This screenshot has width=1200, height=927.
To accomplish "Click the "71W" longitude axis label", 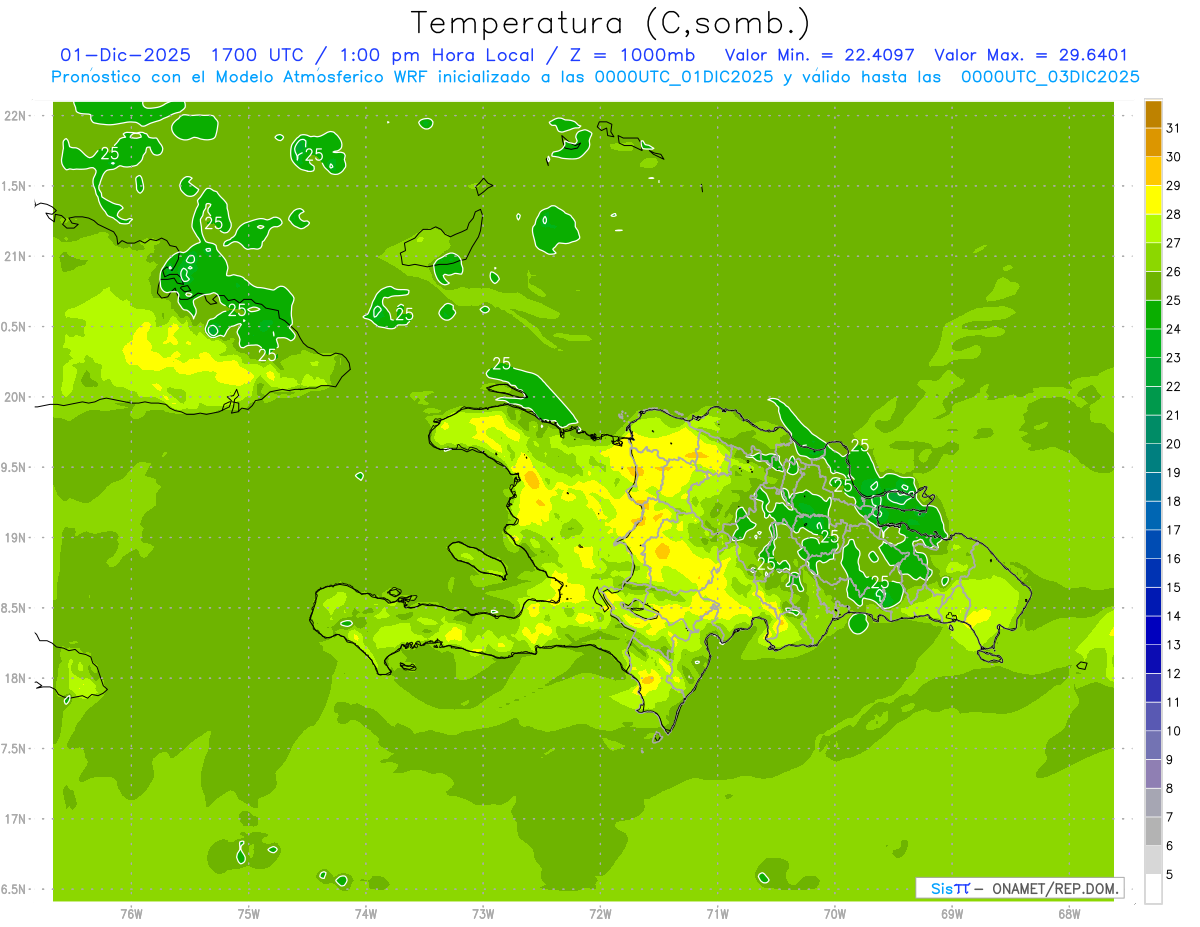I will pos(717,913).
